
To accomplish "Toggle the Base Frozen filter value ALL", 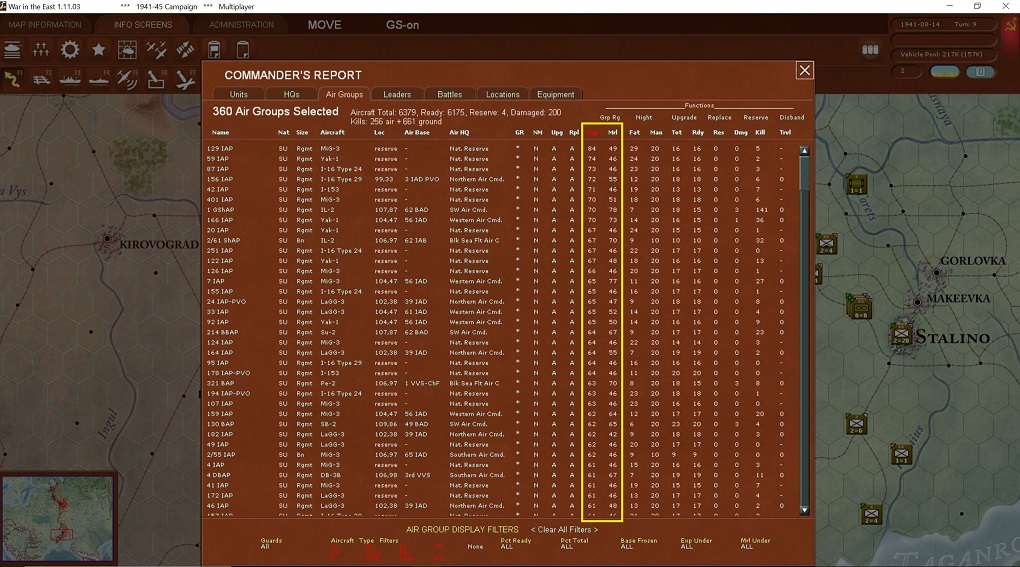I will 626,547.
